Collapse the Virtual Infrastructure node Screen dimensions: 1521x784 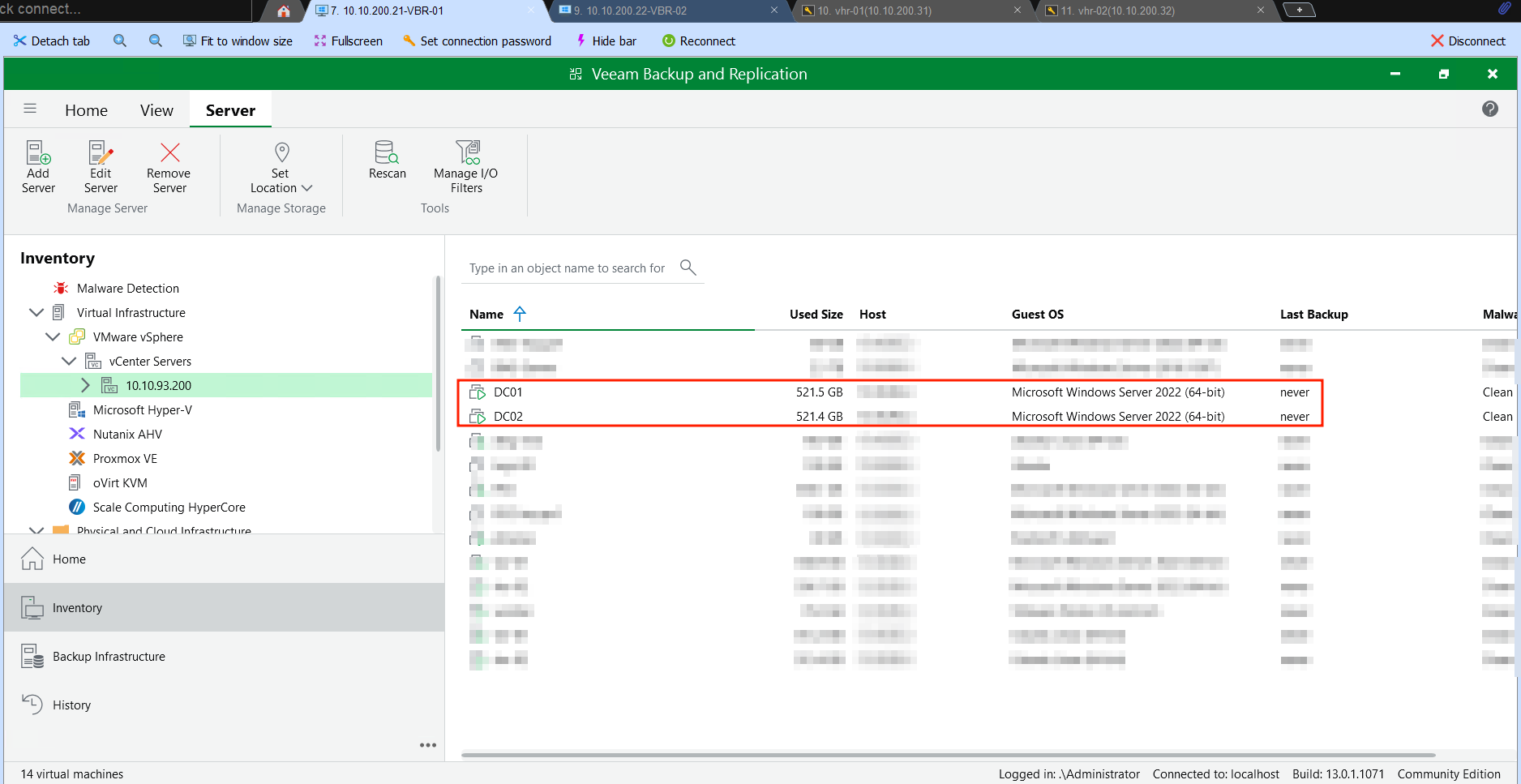click(36, 312)
